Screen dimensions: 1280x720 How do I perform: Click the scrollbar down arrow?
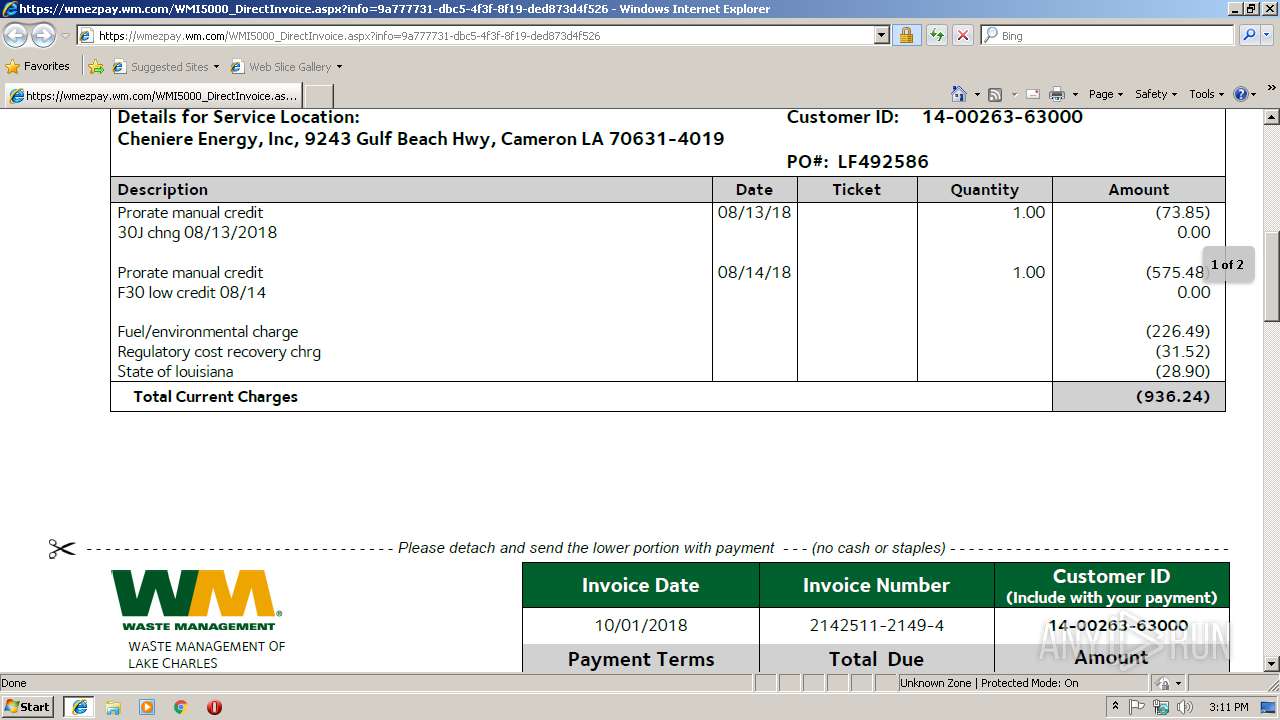click(1271, 664)
